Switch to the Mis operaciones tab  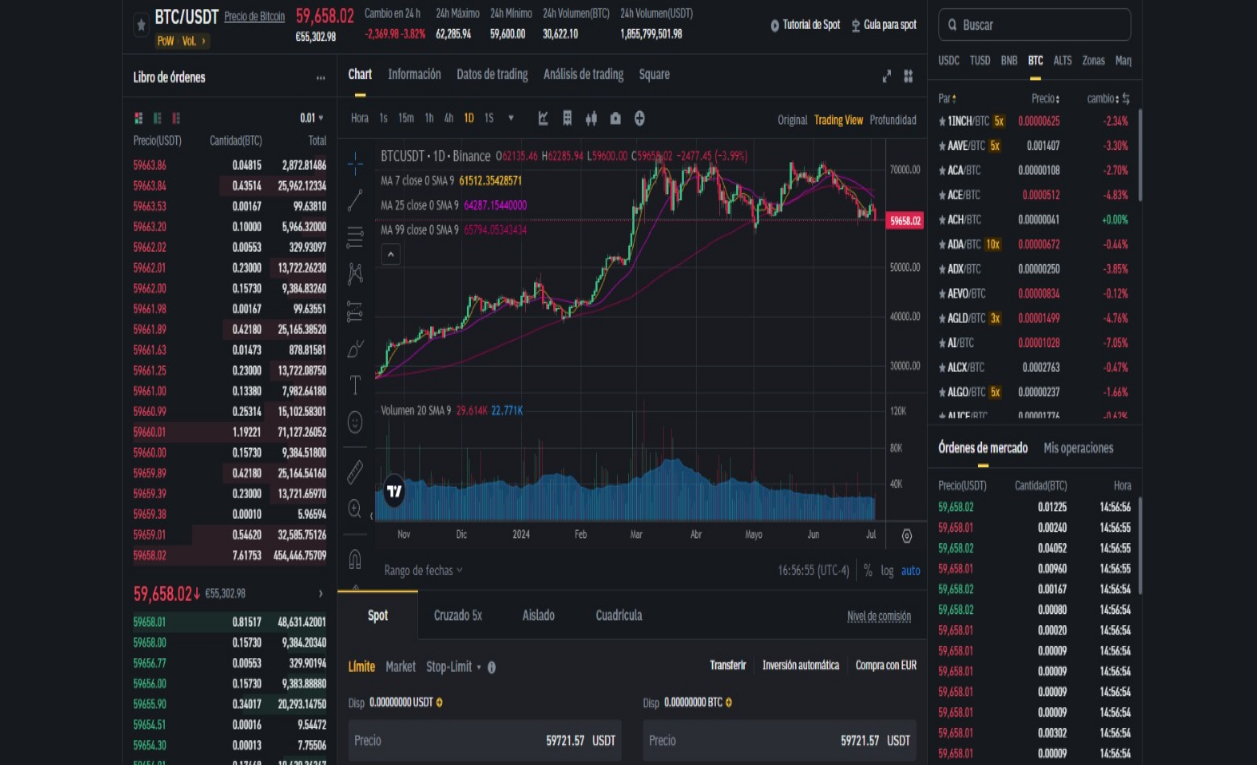coord(1078,448)
